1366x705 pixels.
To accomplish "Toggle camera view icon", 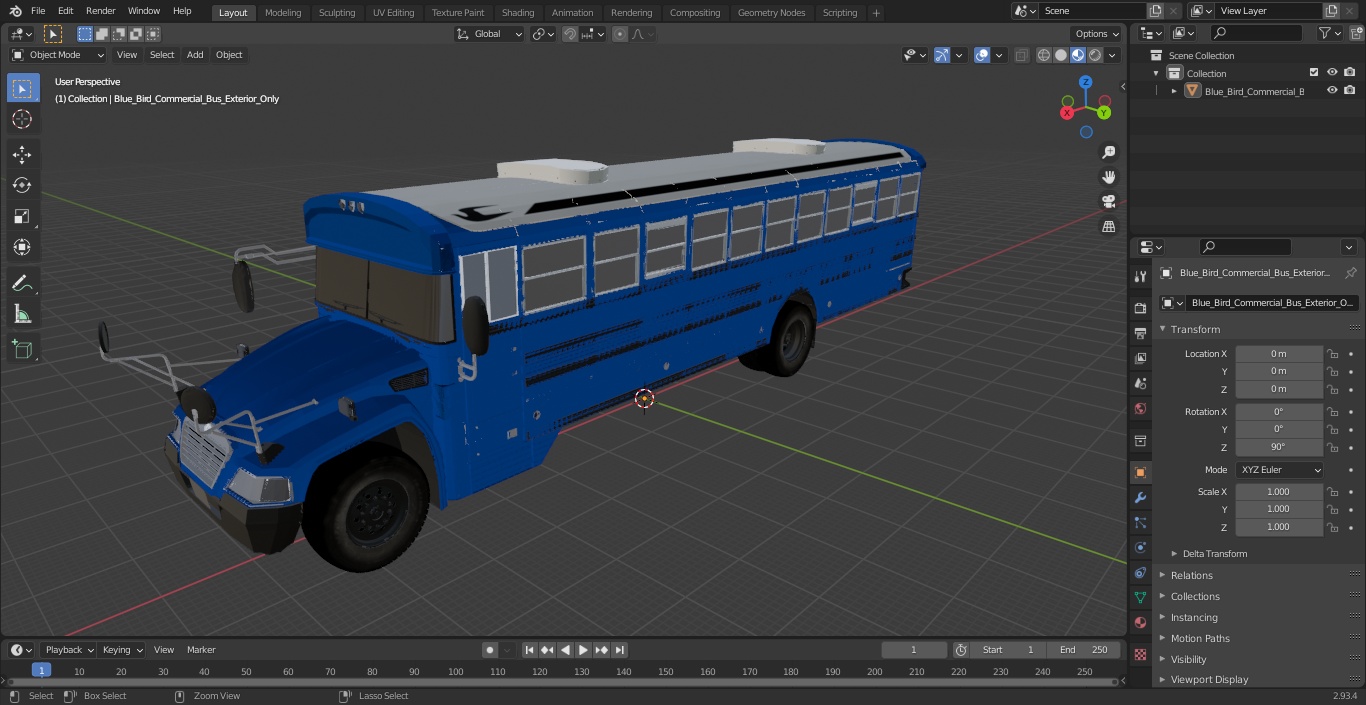I will [1109, 201].
